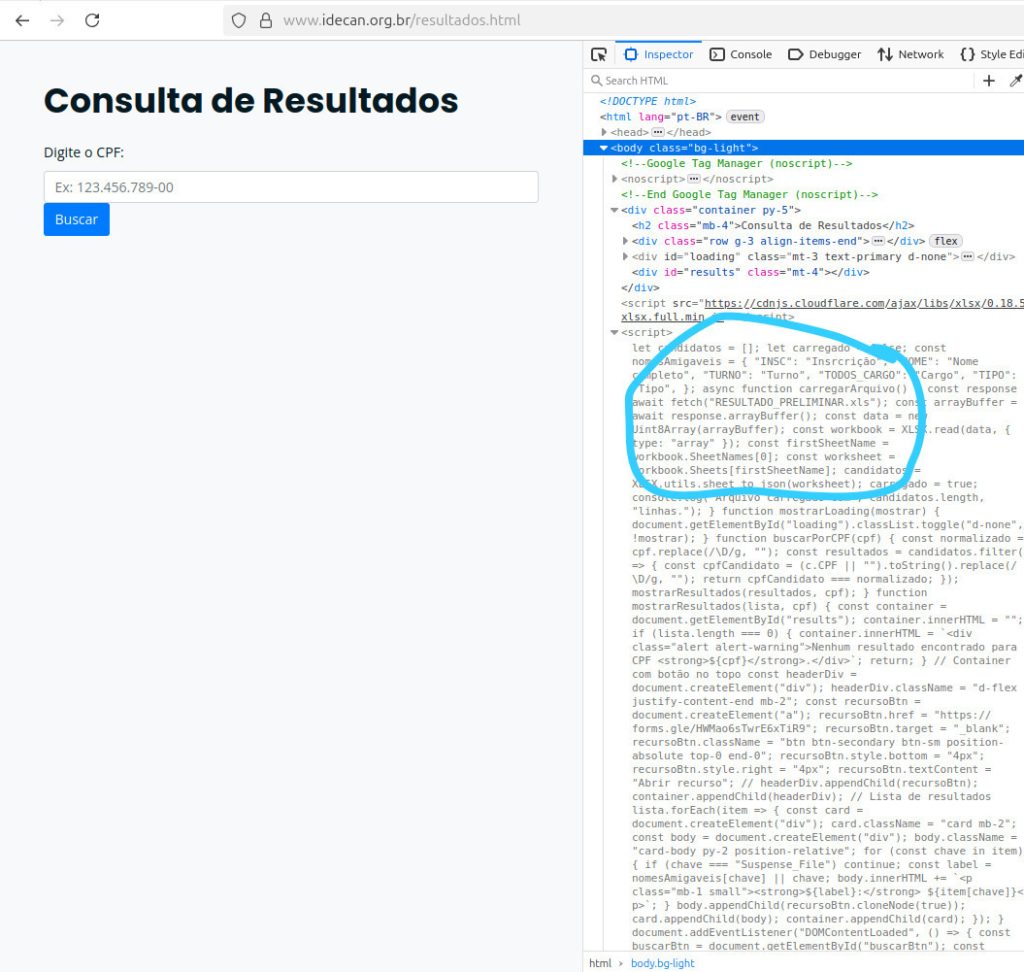Image resolution: width=1024 pixels, height=972 pixels.
Task: Collapse the container py-5 div
Action: (614, 211)
